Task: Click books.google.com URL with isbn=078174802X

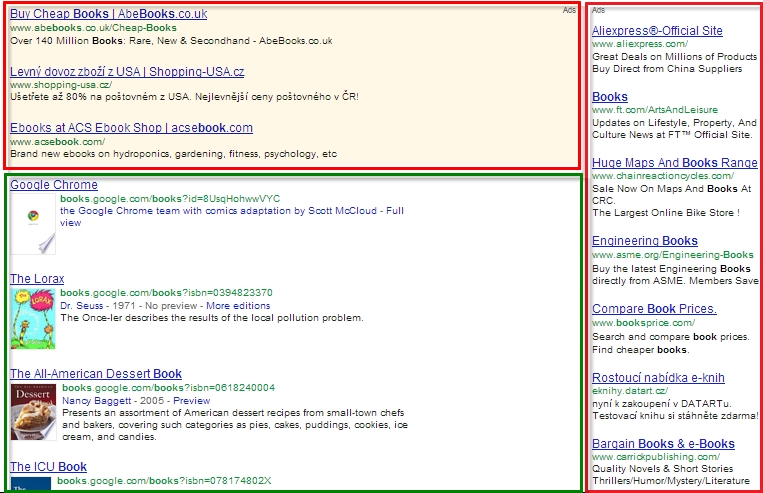Action: pyautogui.click(x=164, y=480)
